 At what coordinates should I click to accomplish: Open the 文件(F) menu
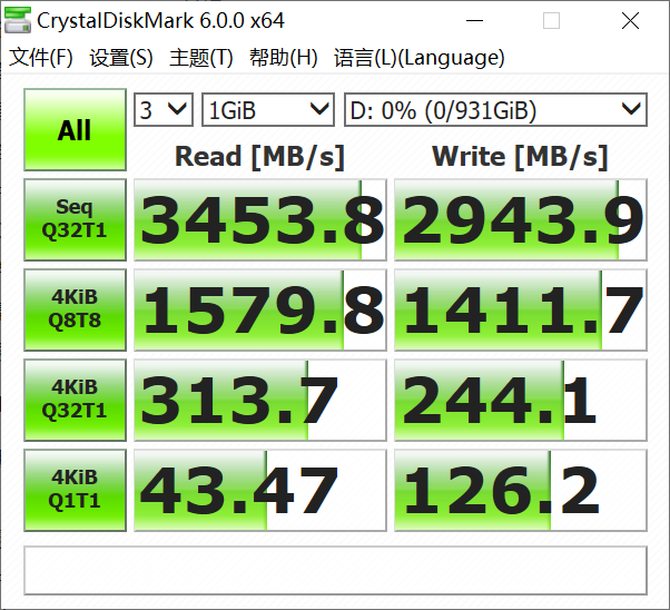coord(41,58)
